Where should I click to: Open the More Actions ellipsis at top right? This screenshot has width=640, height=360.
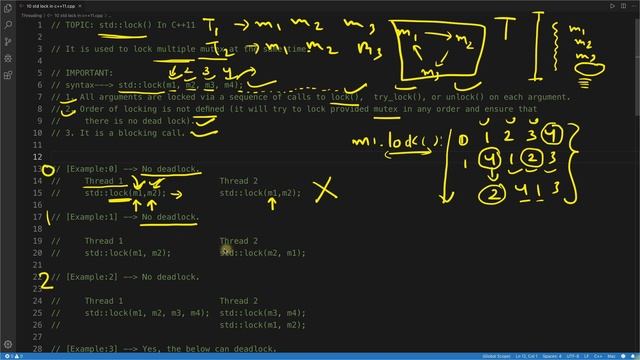(x=635, y=6)
